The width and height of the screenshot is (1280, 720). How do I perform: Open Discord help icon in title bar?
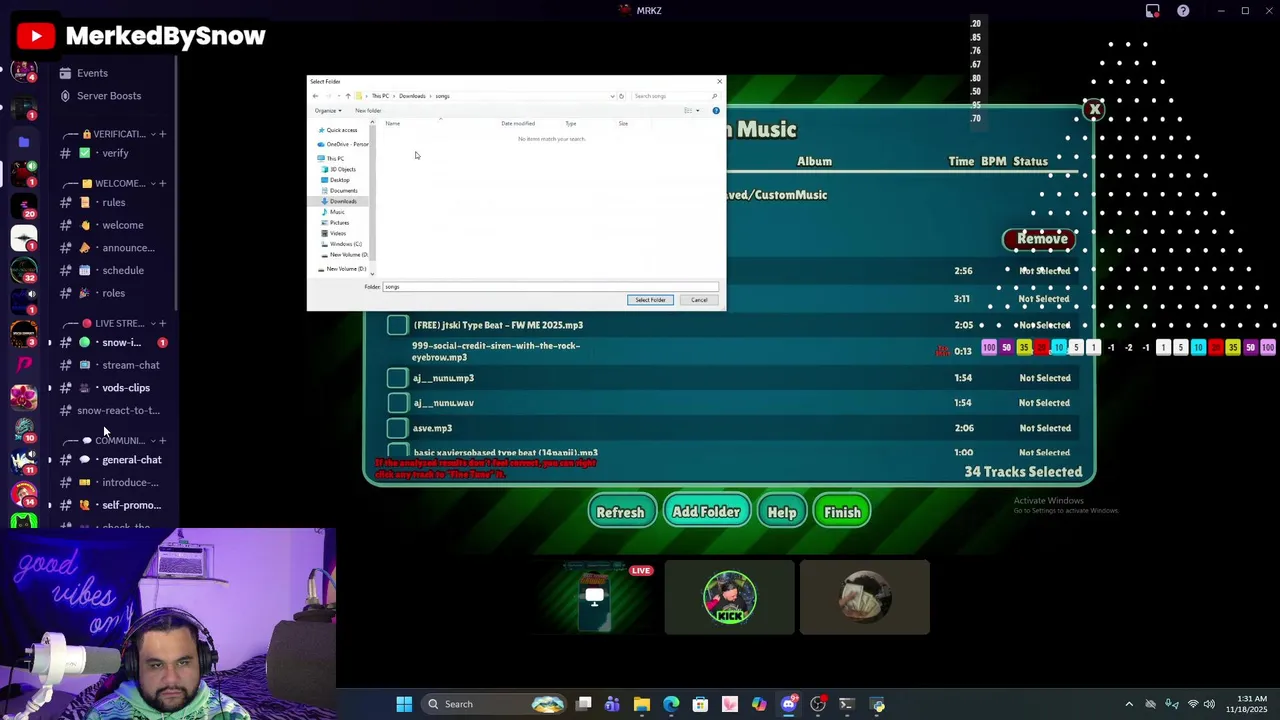pos(1183,11)
